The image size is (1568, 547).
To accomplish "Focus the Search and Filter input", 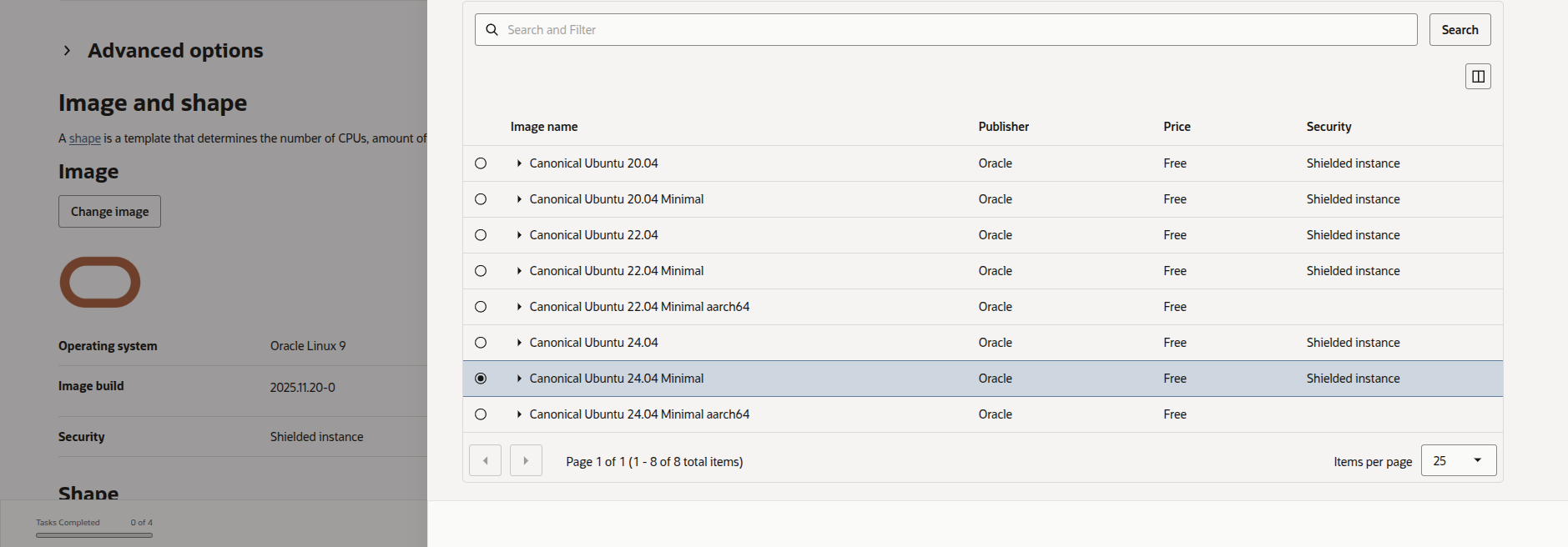I will (x=946, y=30).
